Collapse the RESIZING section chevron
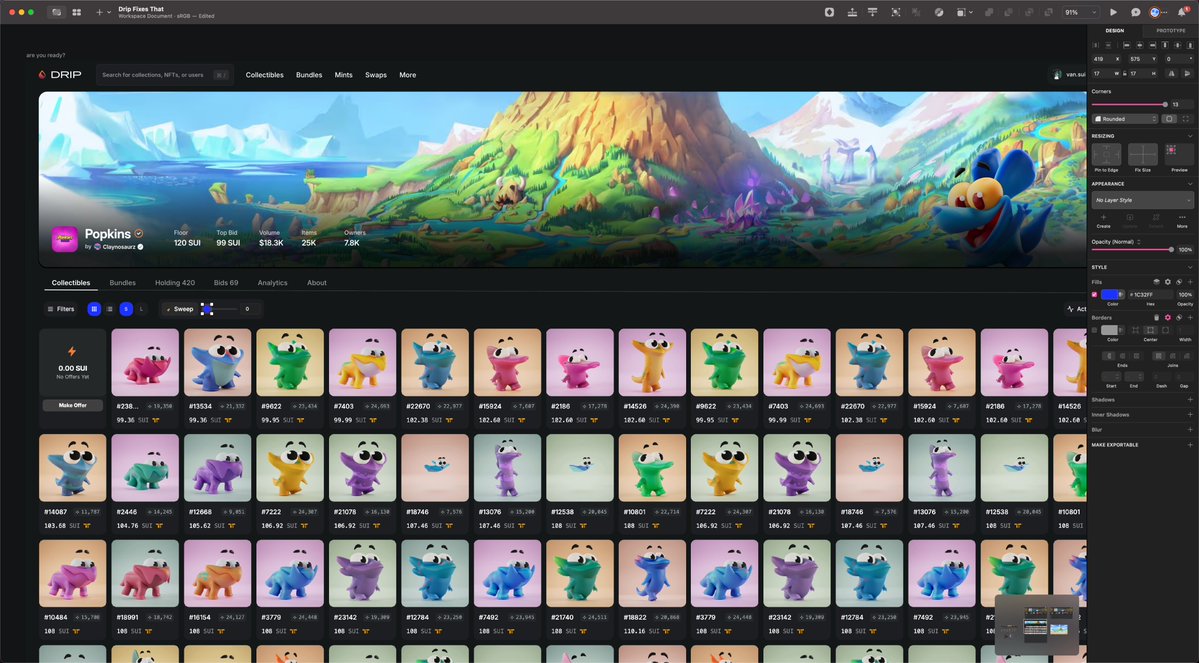The image size is (1199, 663). pos(1190,136)
